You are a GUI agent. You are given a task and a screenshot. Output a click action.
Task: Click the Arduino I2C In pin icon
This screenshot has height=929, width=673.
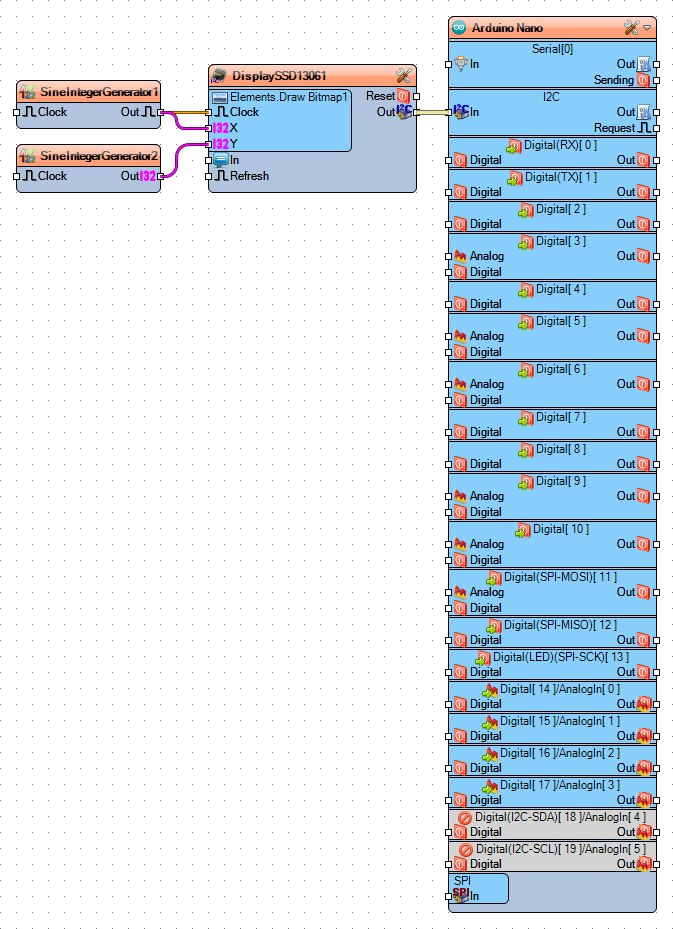461,111
